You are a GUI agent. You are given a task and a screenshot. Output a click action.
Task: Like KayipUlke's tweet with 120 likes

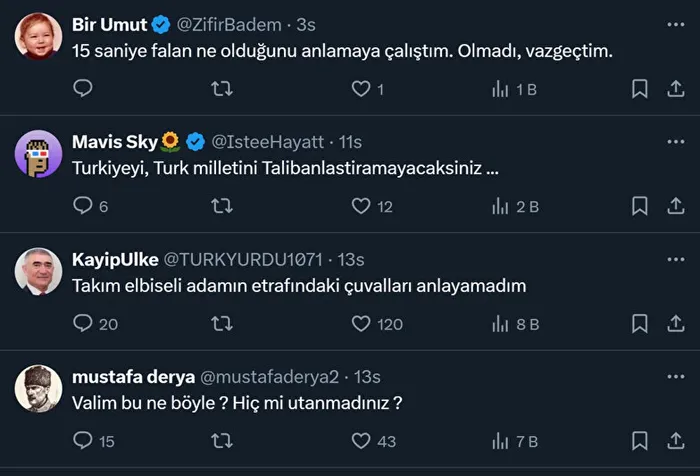point(362,323)
